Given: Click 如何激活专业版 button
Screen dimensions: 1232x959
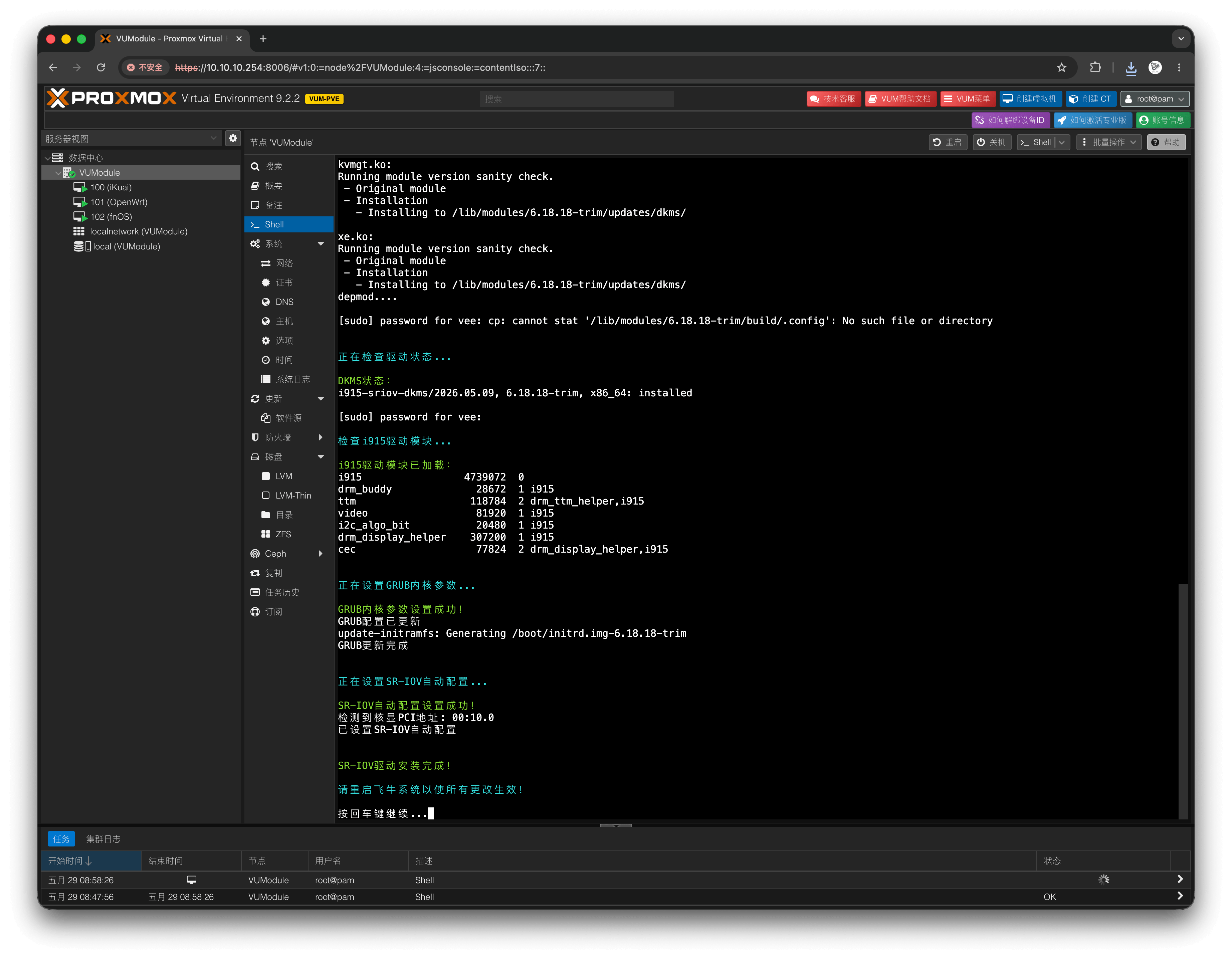Looking at the screenshot, I should click(1093, 120).
